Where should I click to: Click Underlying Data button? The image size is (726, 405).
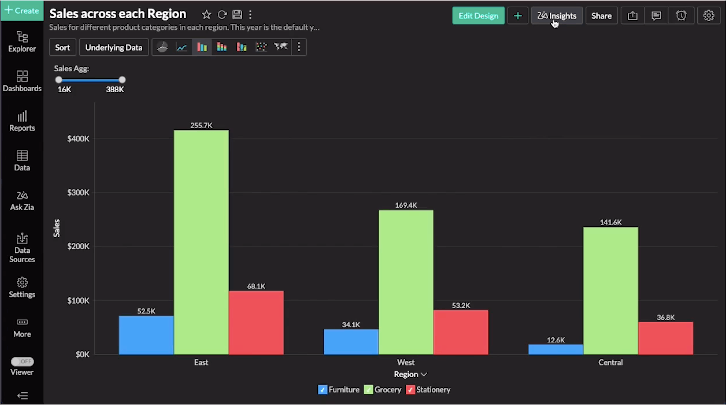pyautogui.click(x=113, y=47)
